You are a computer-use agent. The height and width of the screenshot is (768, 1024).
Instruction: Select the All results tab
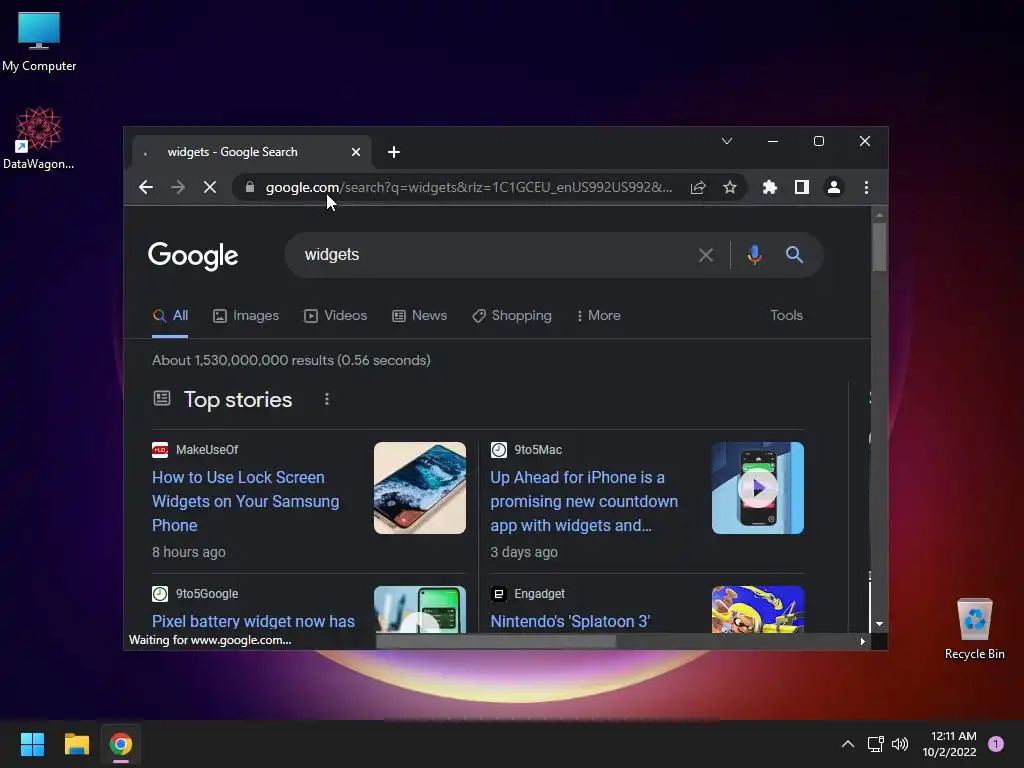click(170, 315)
